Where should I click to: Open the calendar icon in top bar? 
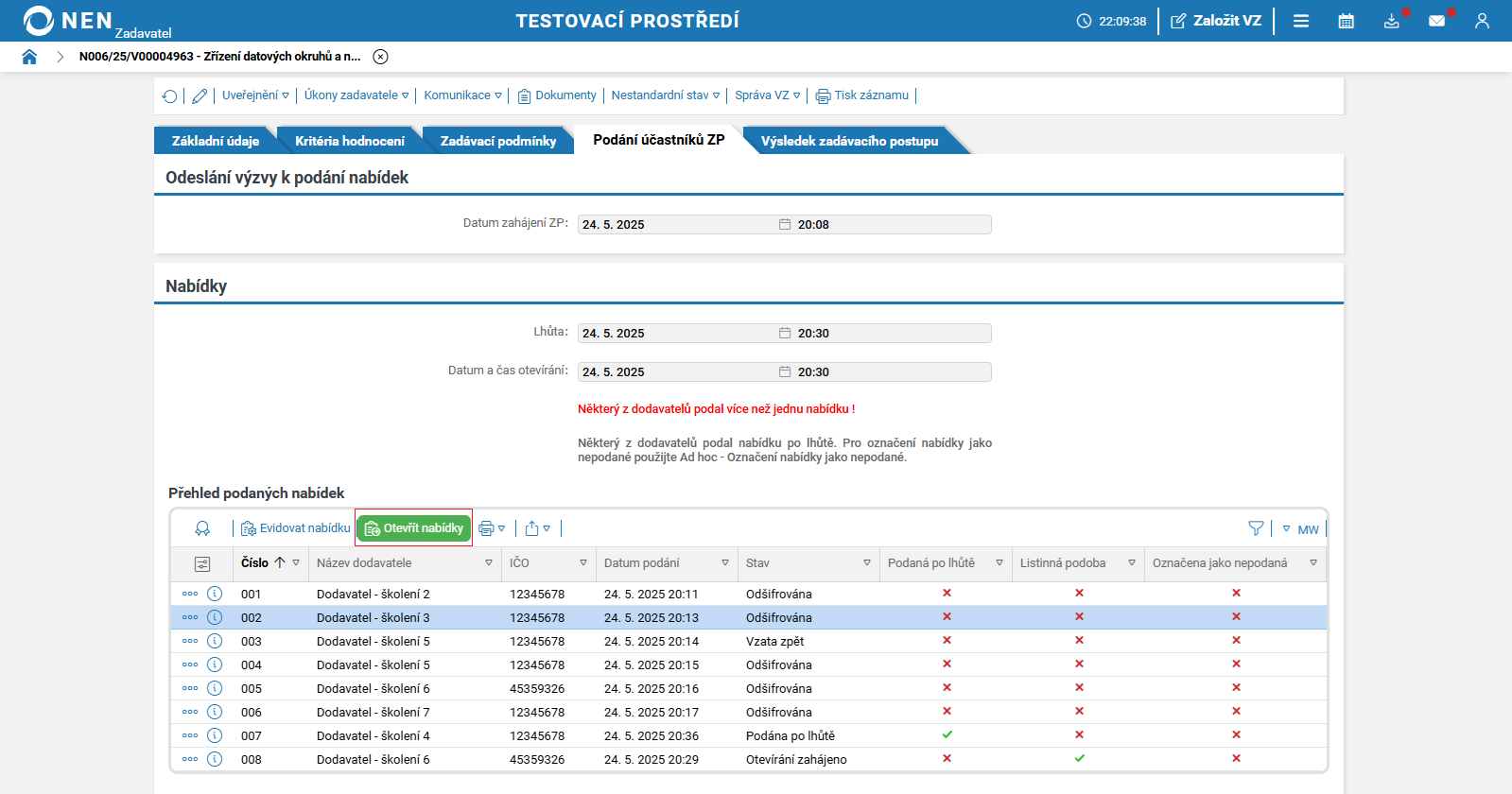click(1346, 21)
